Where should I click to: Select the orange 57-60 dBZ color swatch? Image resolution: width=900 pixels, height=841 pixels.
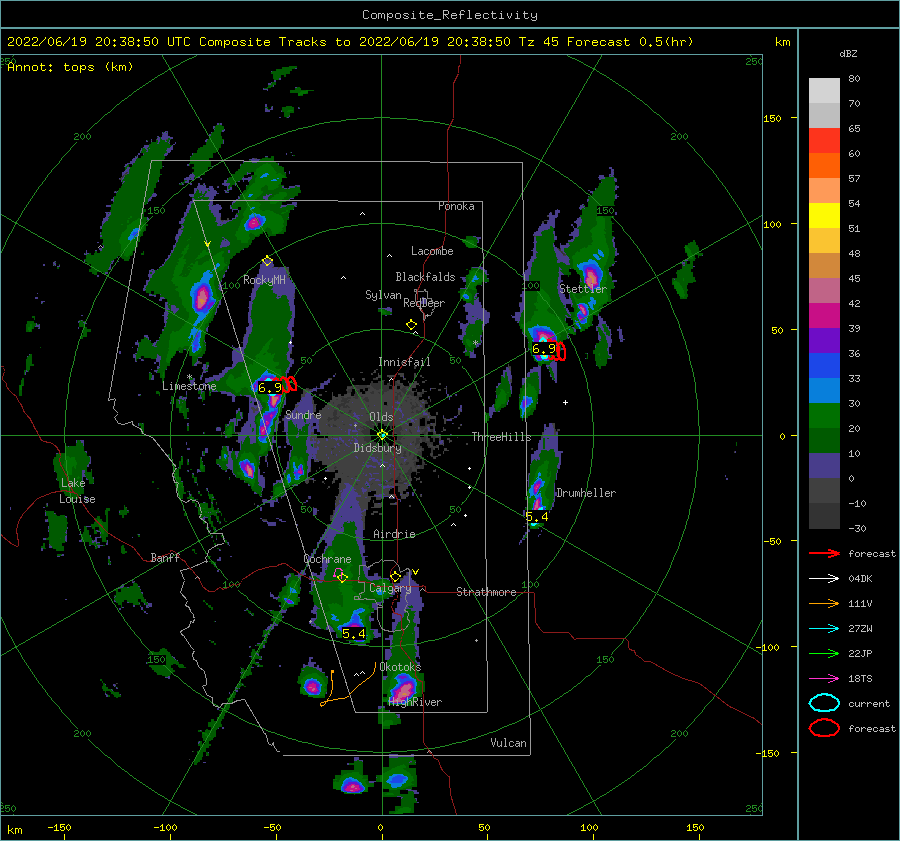point(824,166)
